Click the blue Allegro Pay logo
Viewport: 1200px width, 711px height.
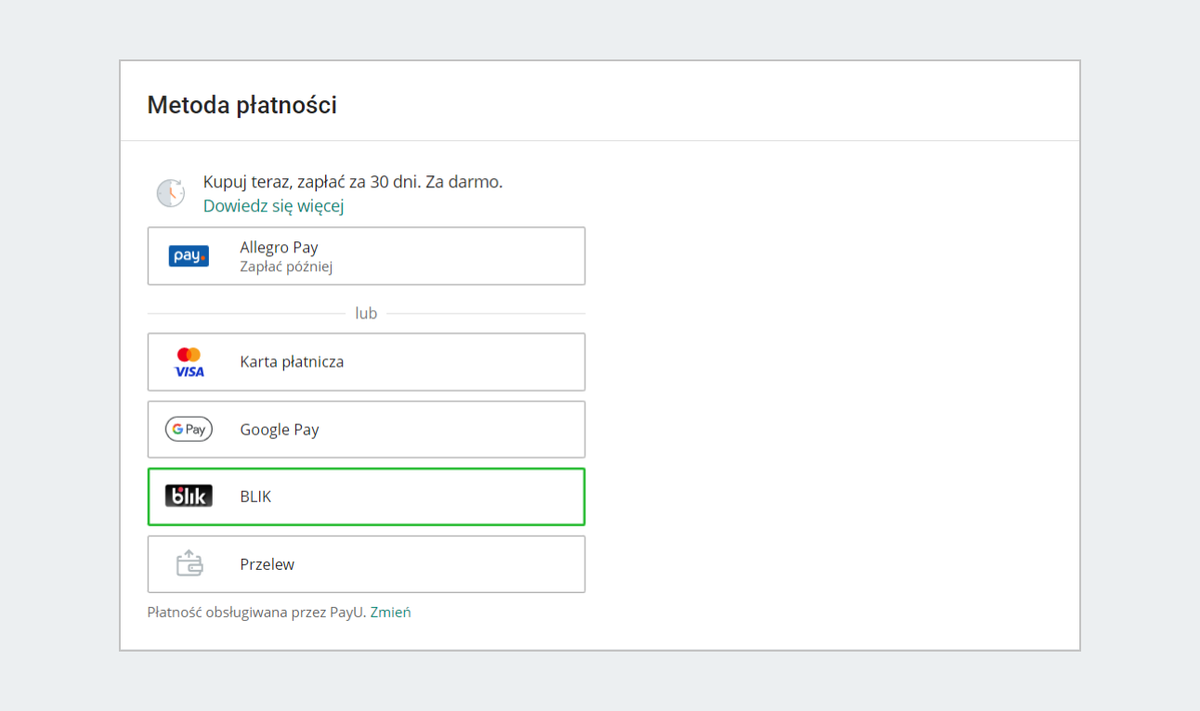click(189, 256)
